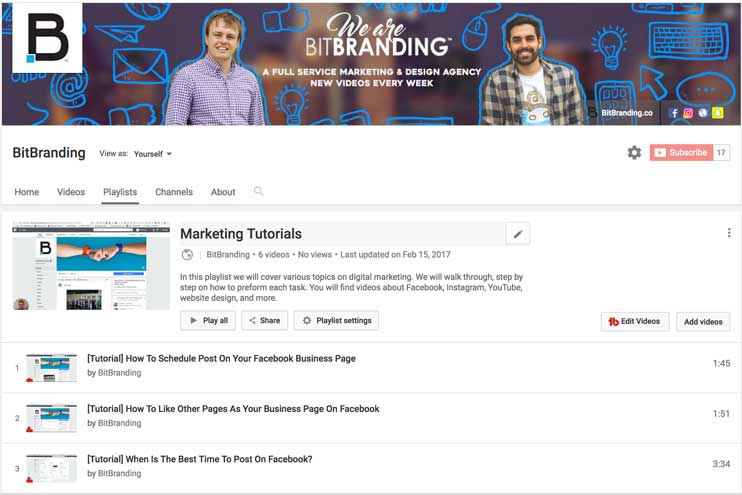Click the Subscribe button
The width and height of the screenshot is (742, 495).
tap(681, 152)
